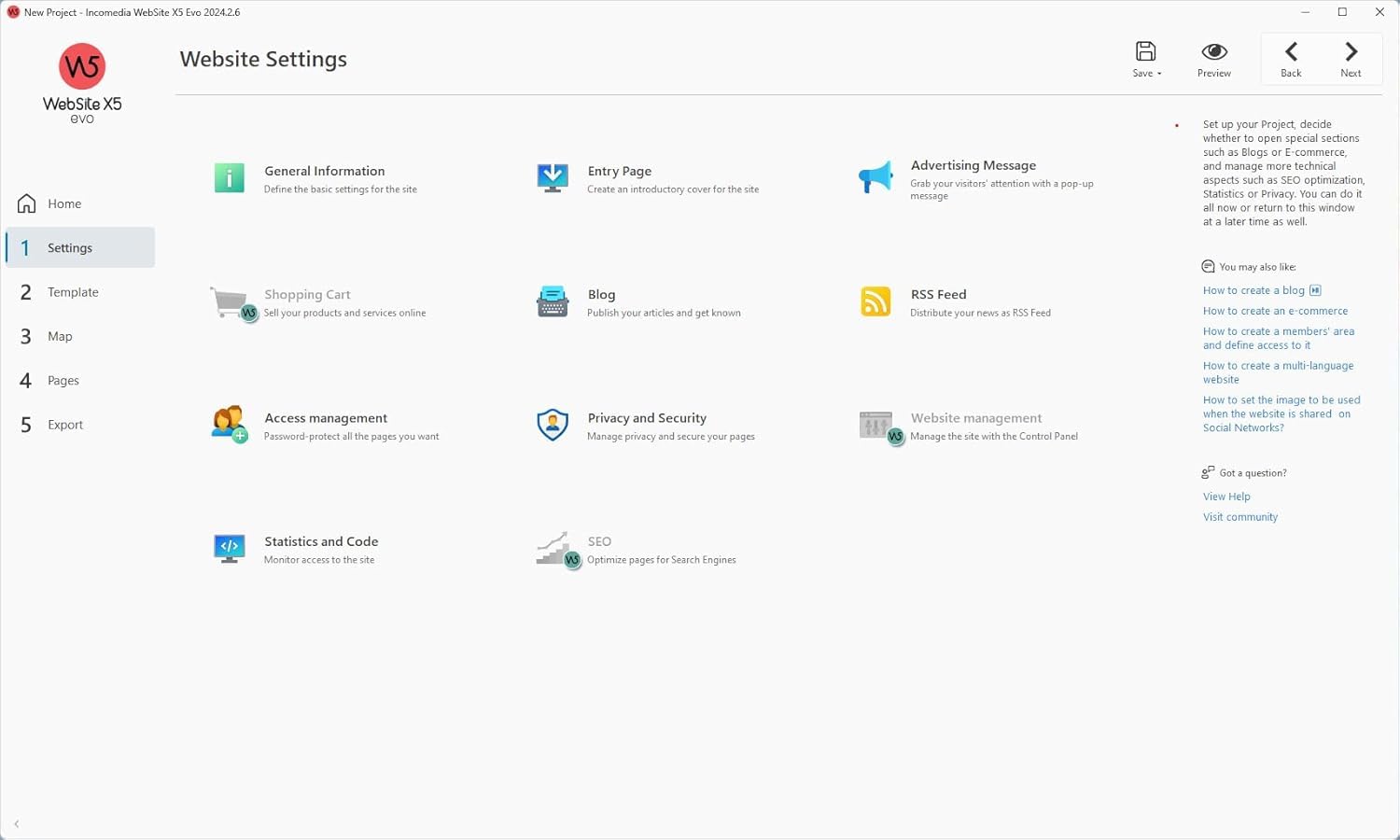The height and width of the screenshot is (840, 1400).
Task: Click 'Optimize pages for Search Engines' description
Action: tap(662, 560)
